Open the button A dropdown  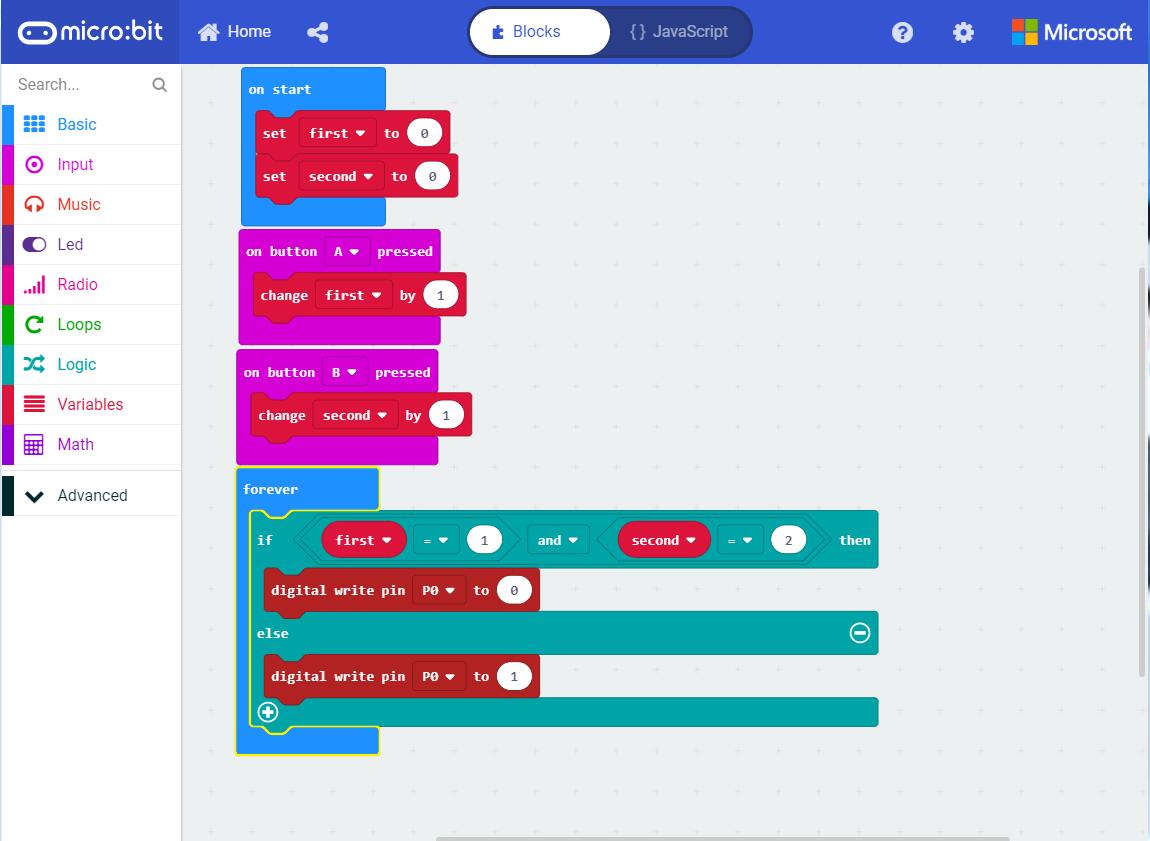pyautogui.click(x=344, y=251)
